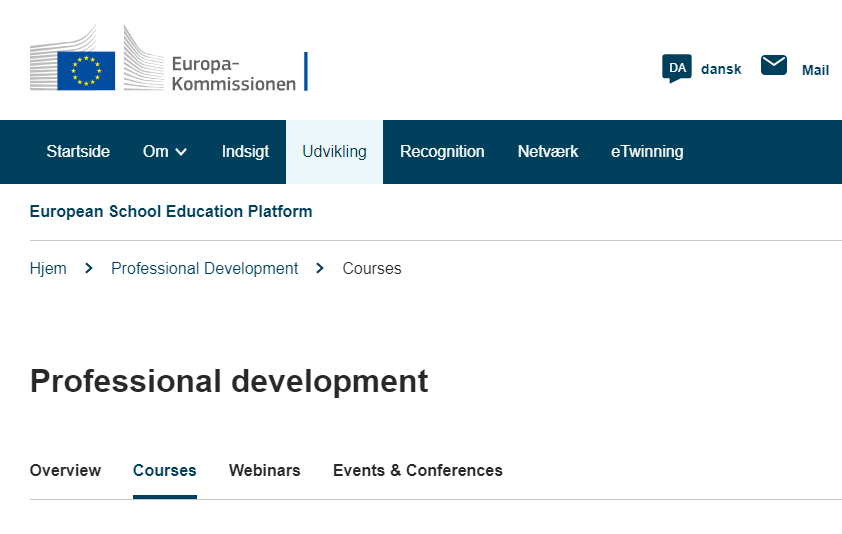Go to Startside in navigation bar
Viewport: 842px width, 534px height.
[78, 151]
